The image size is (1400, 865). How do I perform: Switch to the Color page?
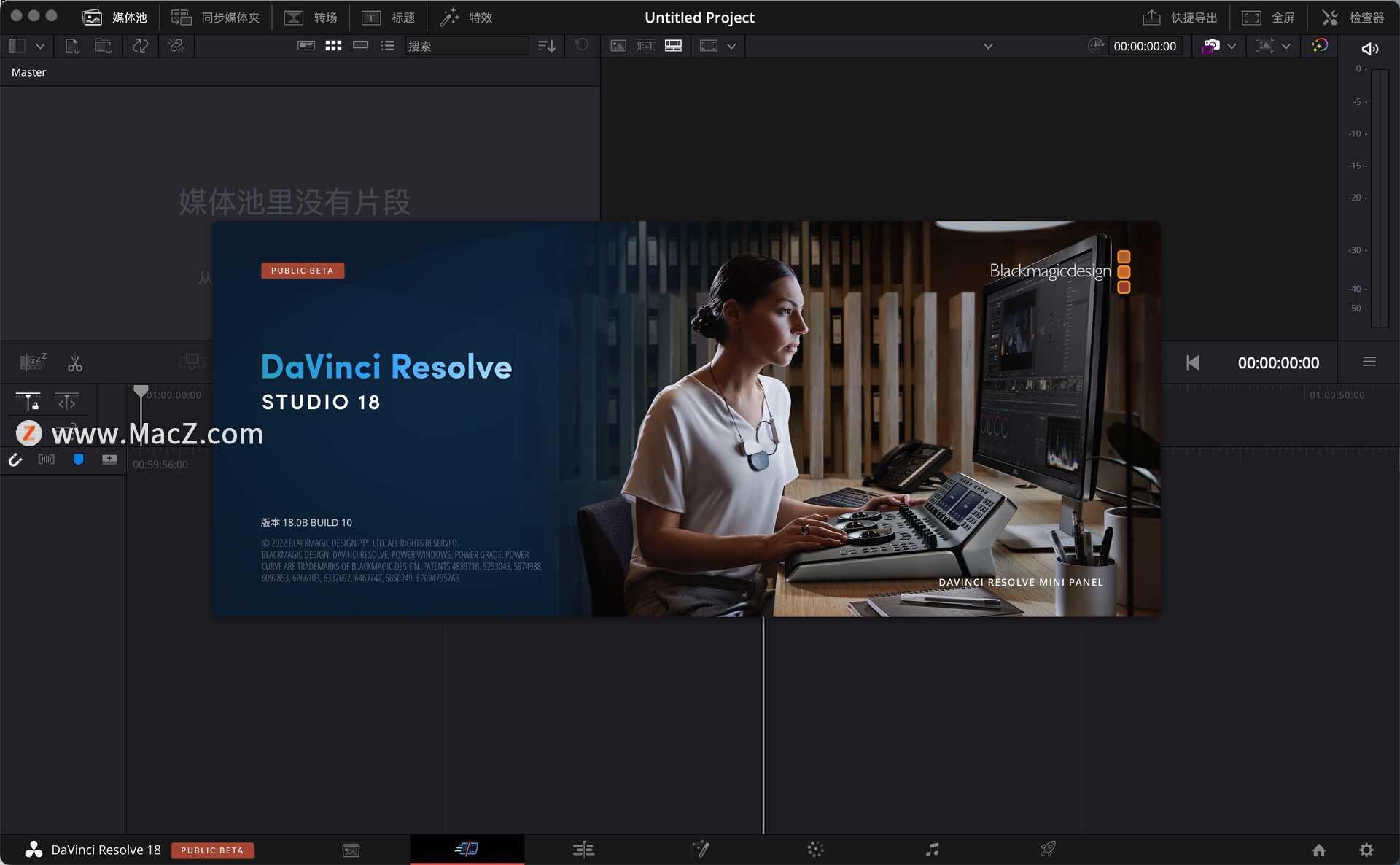(815, 850)
